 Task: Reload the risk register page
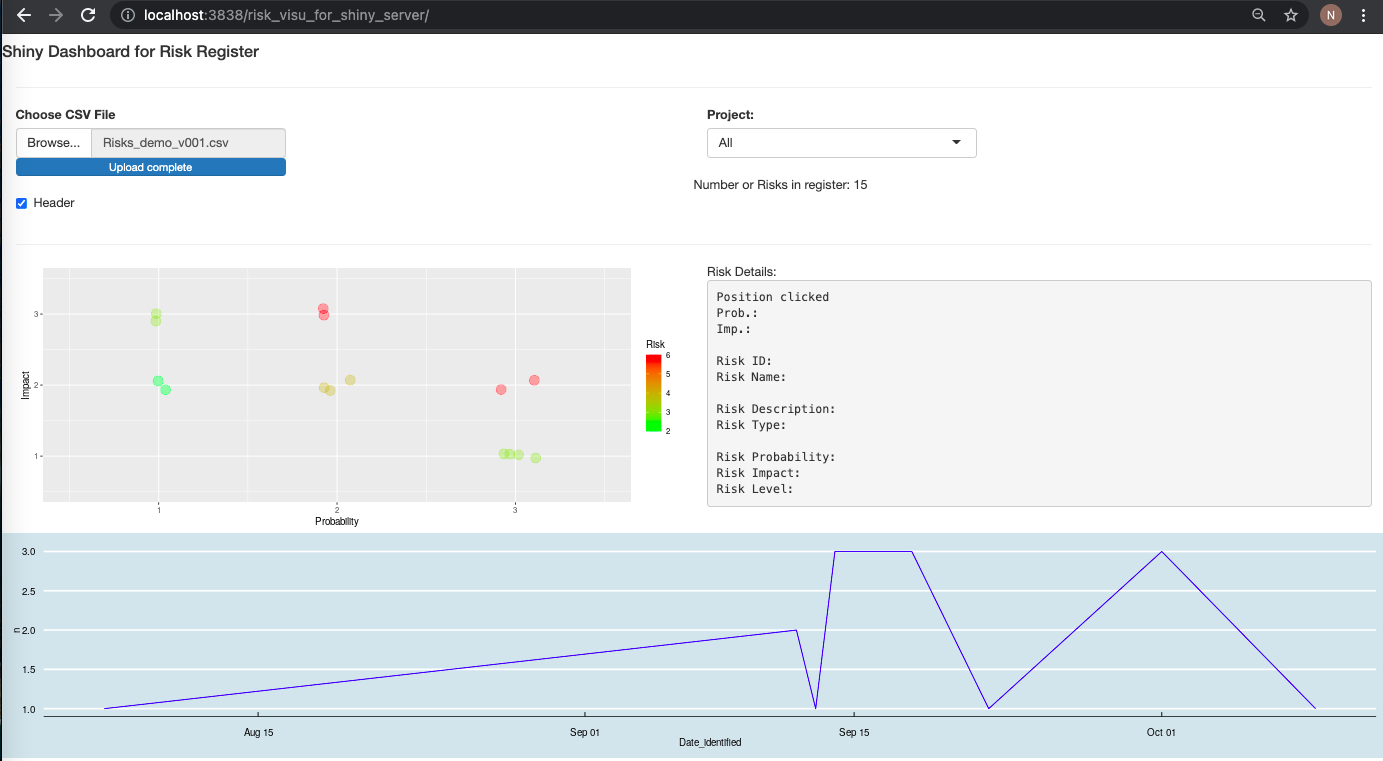90,15
